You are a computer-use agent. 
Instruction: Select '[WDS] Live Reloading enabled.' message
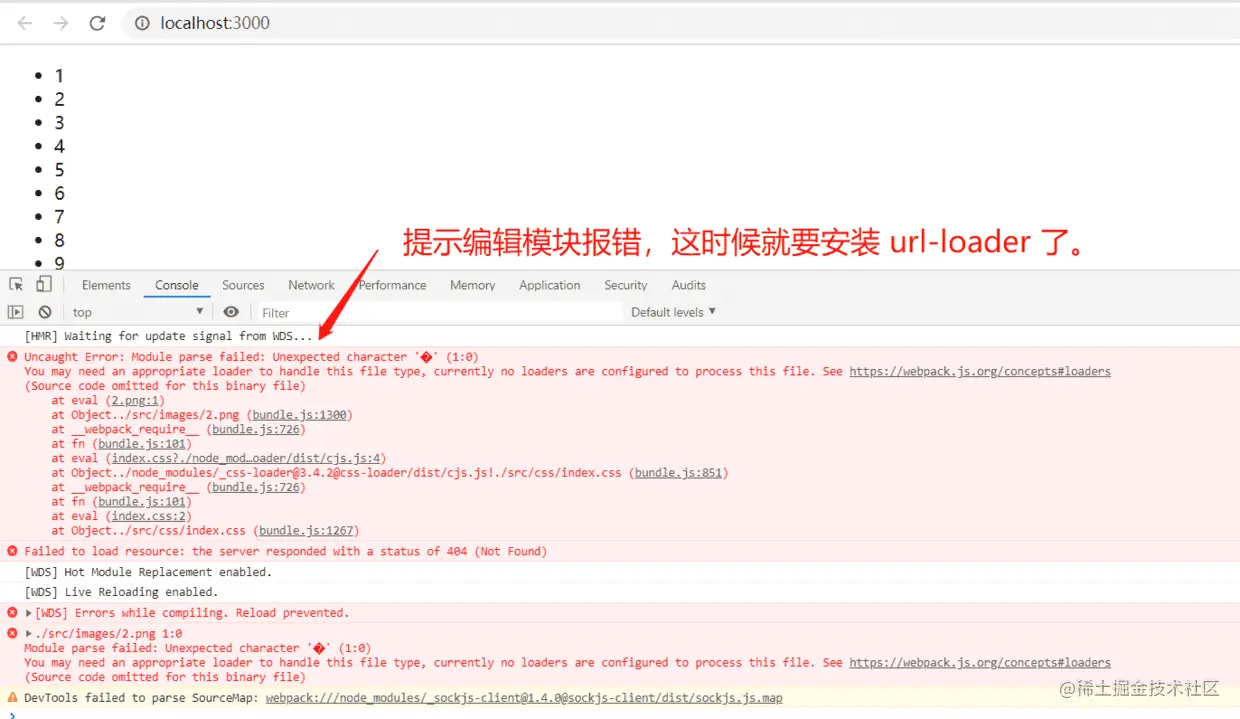pyautogui.click(x=121, y=592)
